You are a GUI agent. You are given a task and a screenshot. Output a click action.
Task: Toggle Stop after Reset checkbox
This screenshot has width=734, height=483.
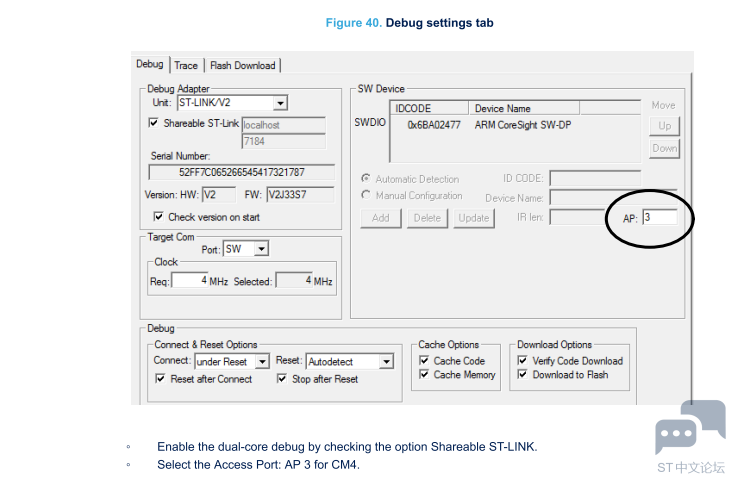(281, 378)
